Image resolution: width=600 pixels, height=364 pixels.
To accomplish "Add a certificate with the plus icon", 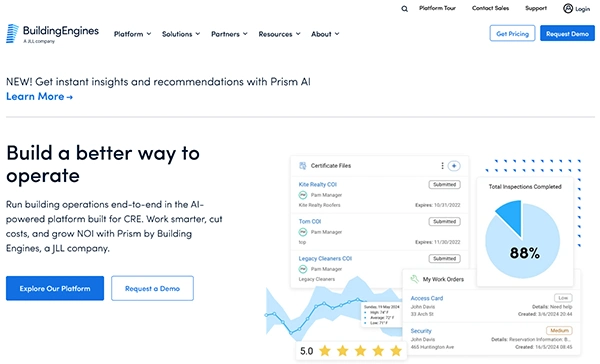I will point(454,166).
